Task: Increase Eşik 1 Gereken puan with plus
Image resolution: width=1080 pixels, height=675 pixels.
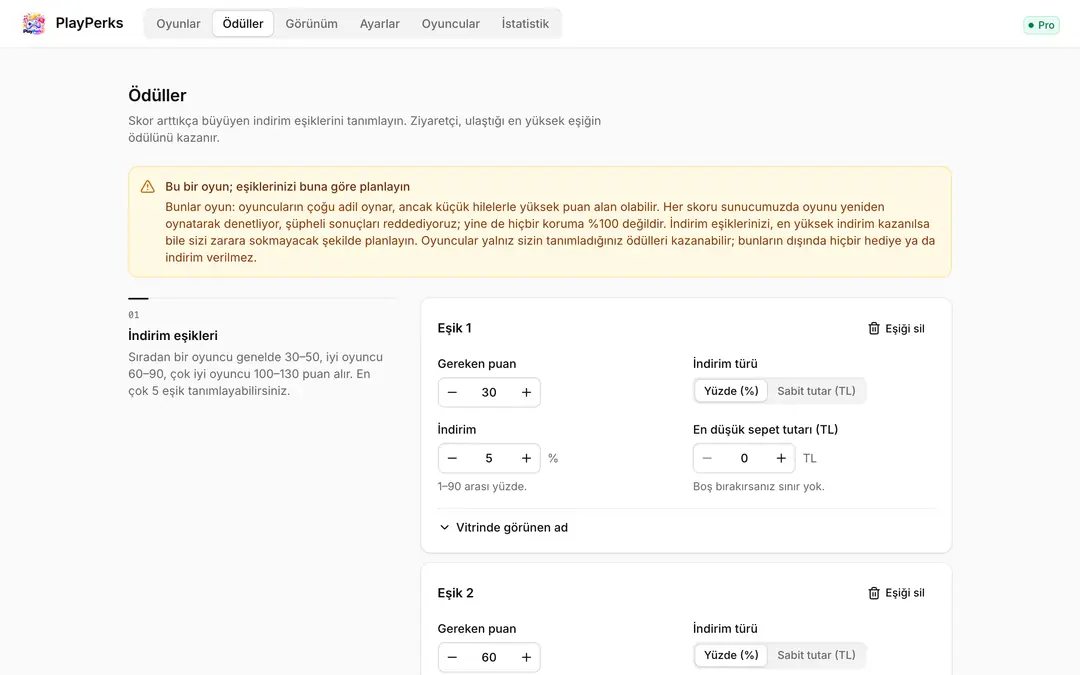Action: [526, 393]
